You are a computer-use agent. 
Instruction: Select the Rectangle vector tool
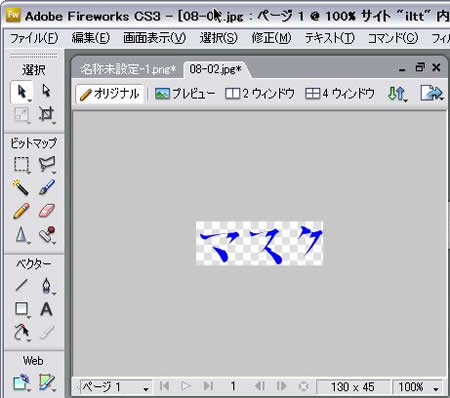click(x=22, y=309)
